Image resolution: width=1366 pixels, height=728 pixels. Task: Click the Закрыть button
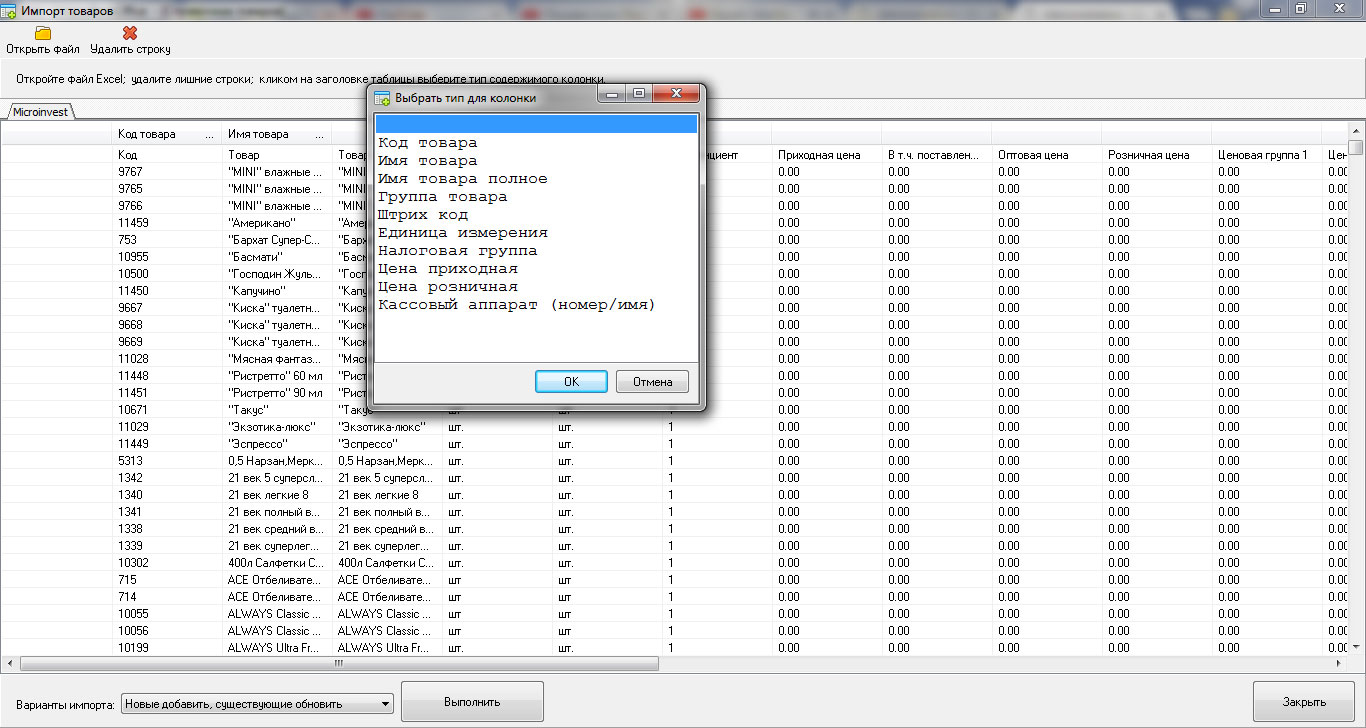1304,702
